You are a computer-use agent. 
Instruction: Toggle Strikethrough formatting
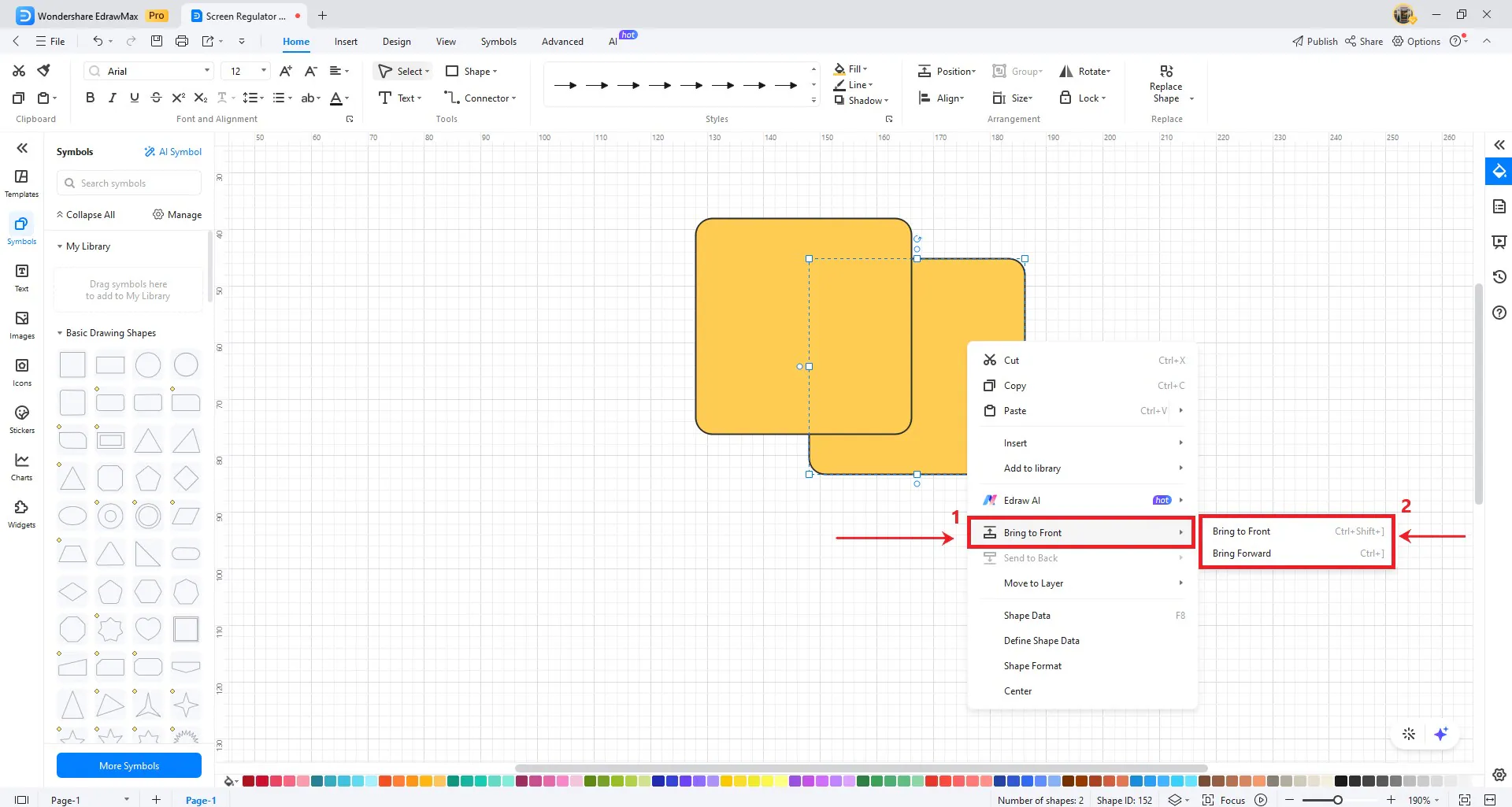(x=156, y=98)
